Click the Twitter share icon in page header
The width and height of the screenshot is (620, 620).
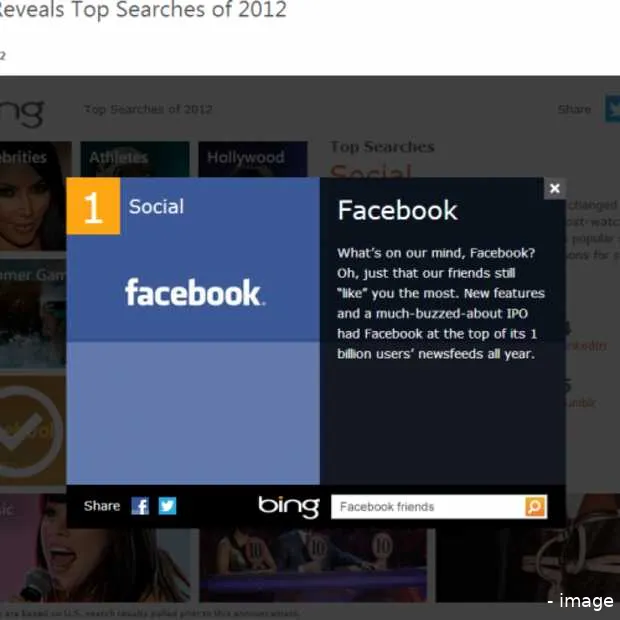613,109
